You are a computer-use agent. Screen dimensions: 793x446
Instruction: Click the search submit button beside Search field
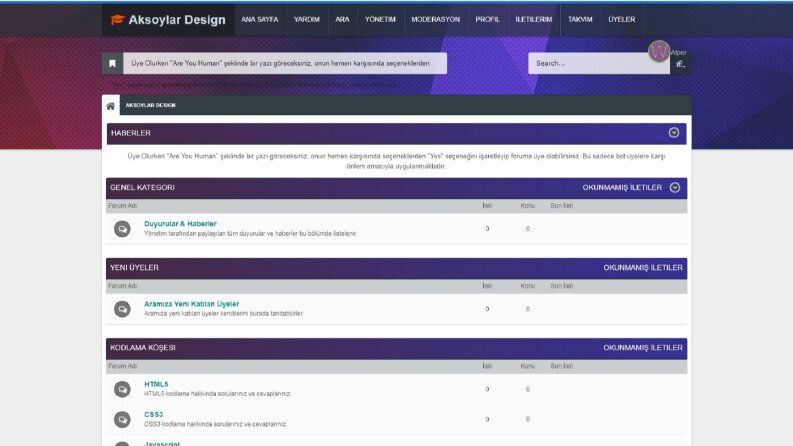[681, 64]
